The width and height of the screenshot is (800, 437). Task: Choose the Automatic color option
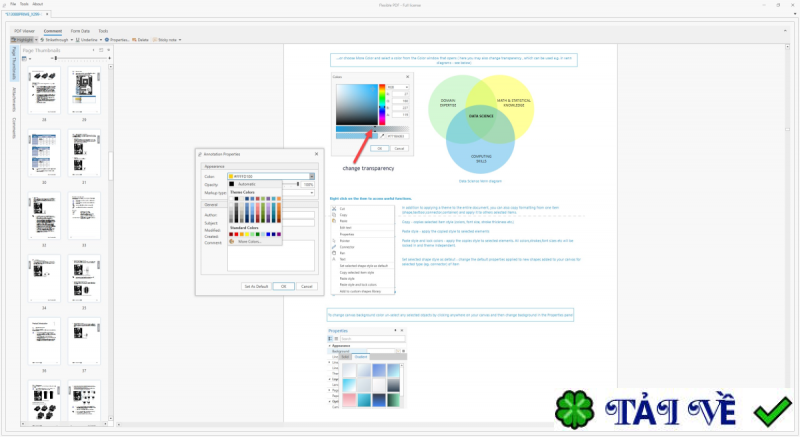click(255, 184)
